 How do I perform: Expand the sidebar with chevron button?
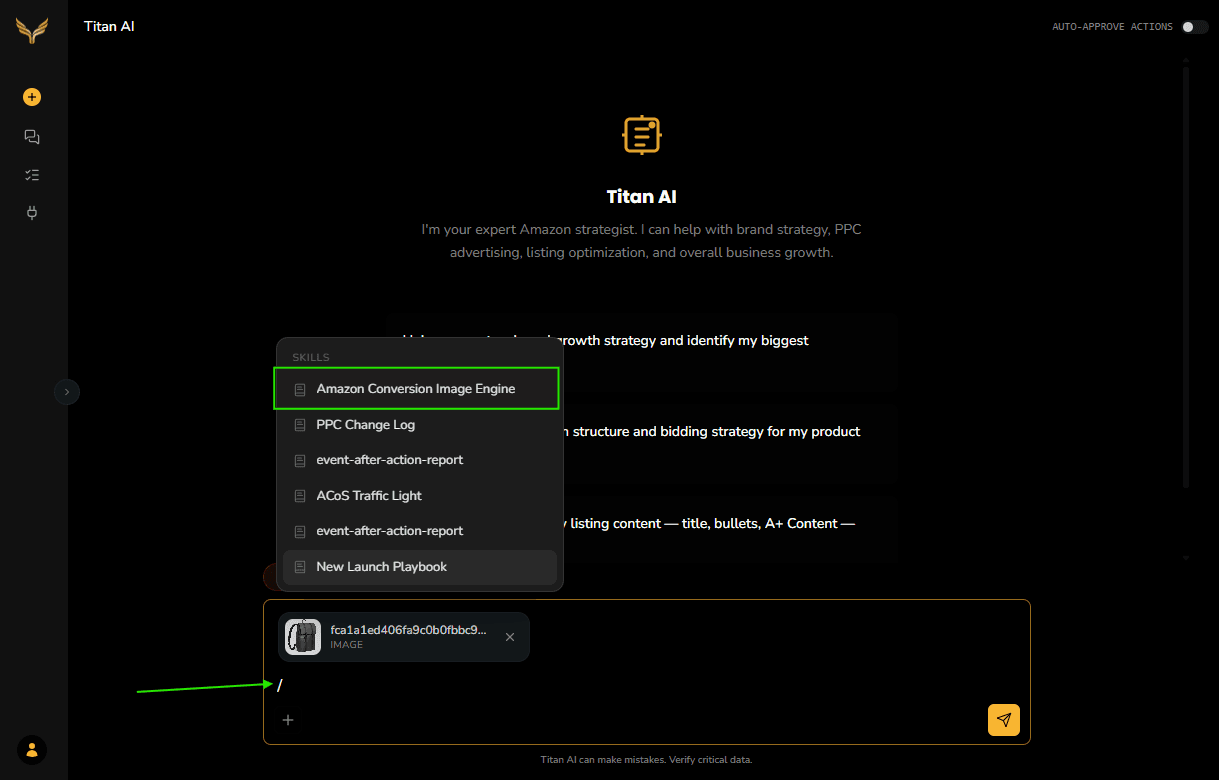click(67, 392)
